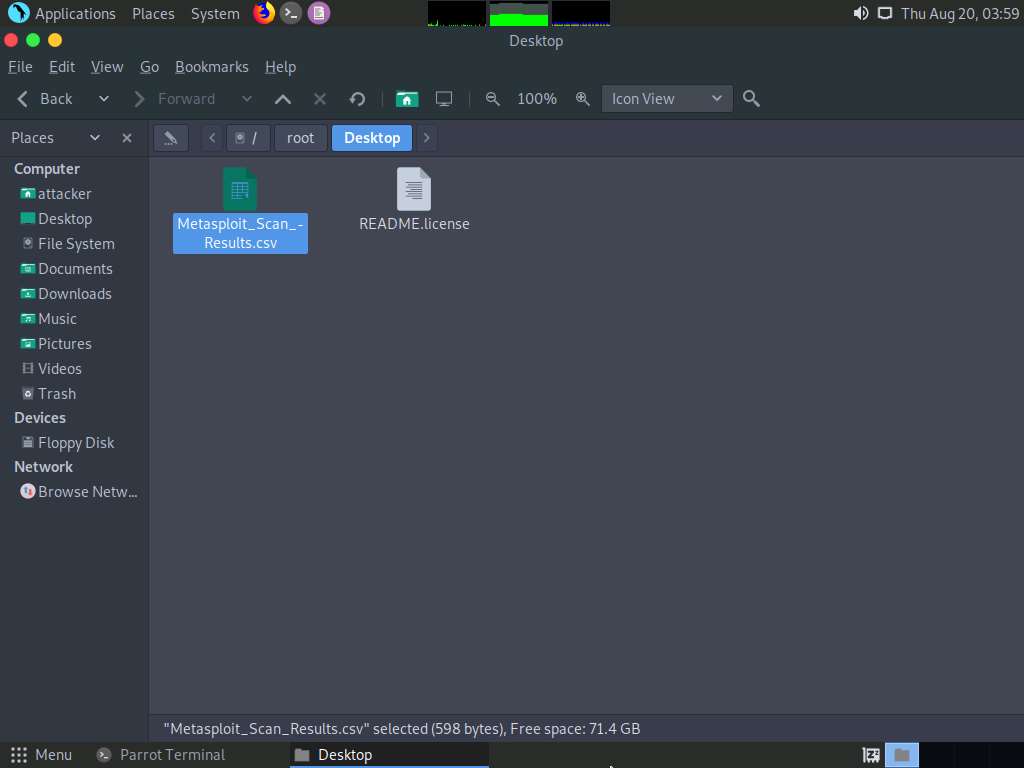Open the Icon View mode dropdown
The width and height of the screenshot is (1024, 768).
(667, 99)
